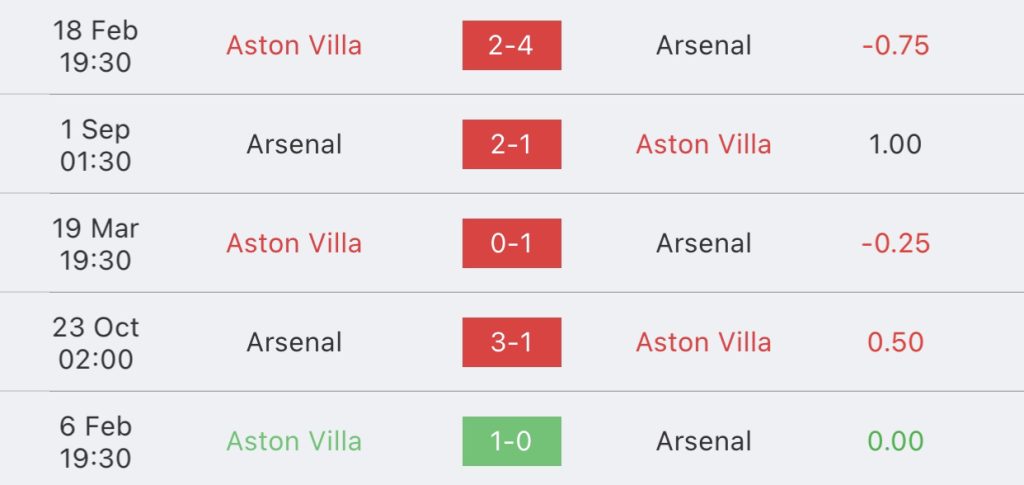Click the 23 Oct 02:00 match date
1024x485 pixels.
[95, 343]
